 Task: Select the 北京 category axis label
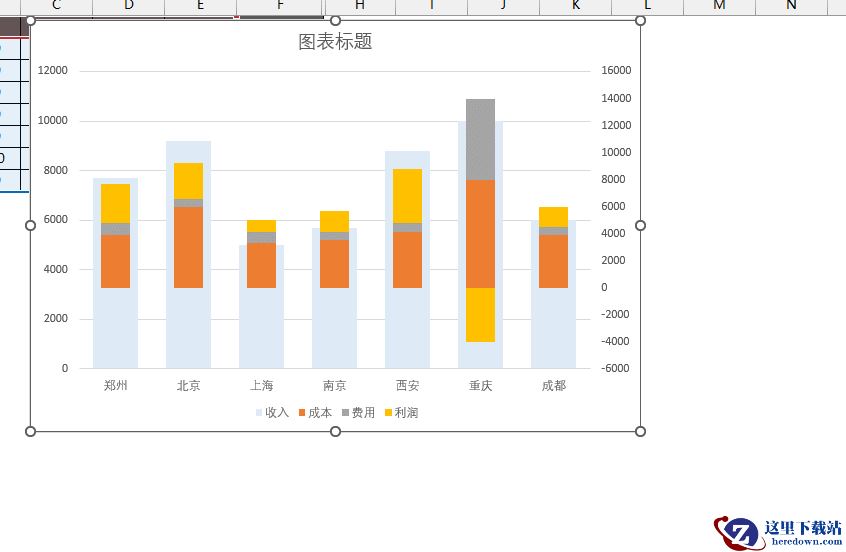188,385
